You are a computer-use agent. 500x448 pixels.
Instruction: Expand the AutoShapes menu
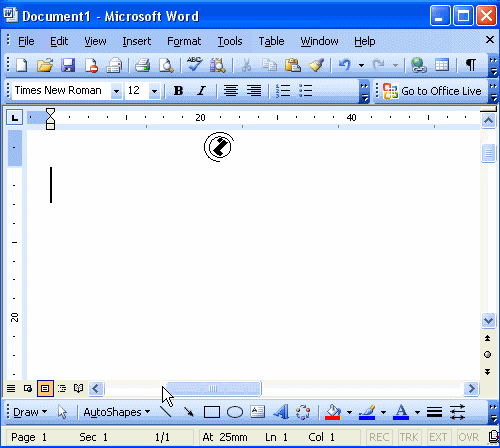(116, 412)
